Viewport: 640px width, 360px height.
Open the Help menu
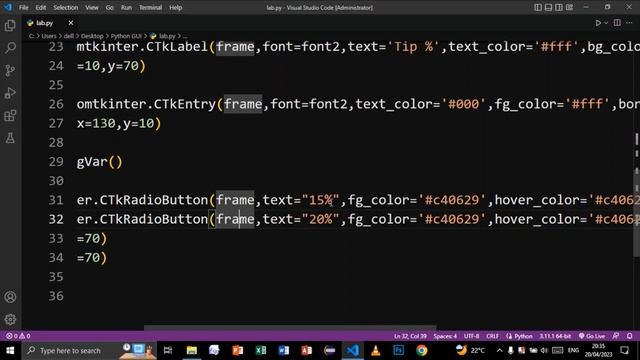coord(176,7)
